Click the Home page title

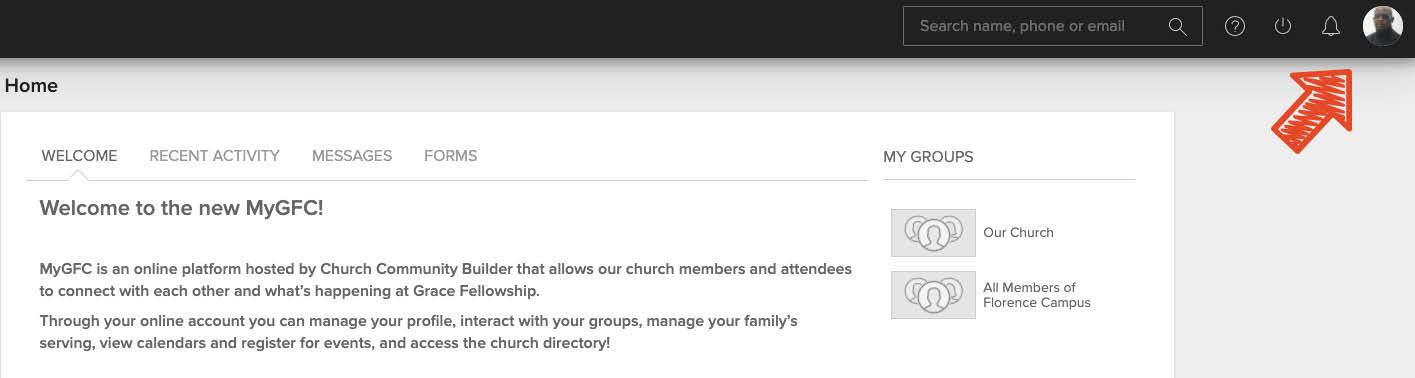point(31,86)
